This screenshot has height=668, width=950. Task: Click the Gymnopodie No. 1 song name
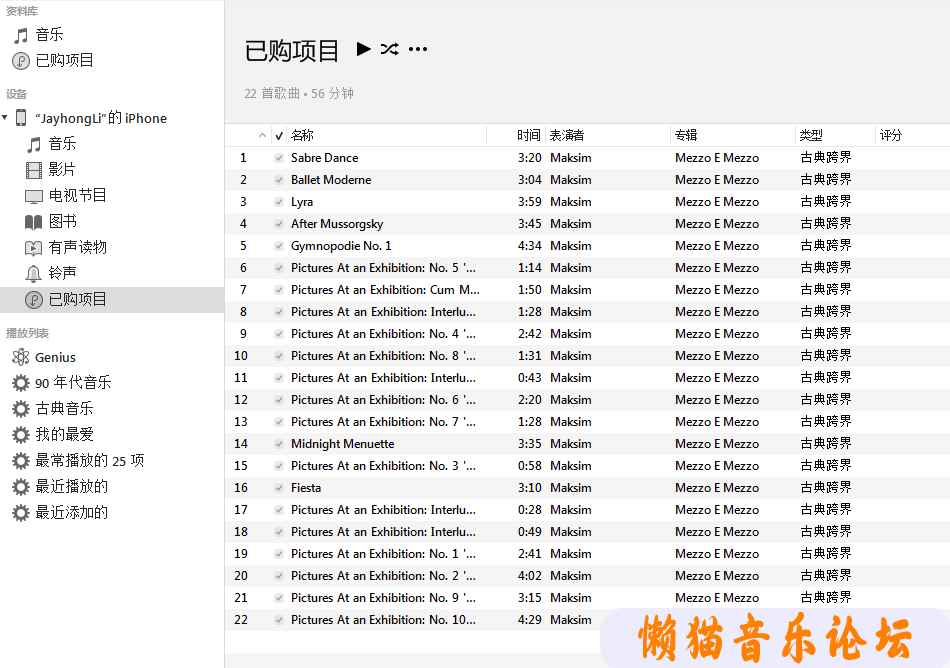coord(341,246)
